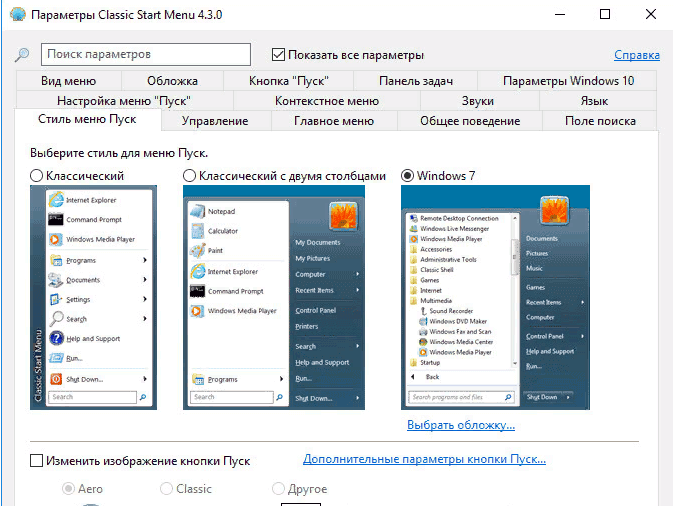Viewport: 673px width, 506px height.
Task: Click Sound Recorder icon in Windows 7 preview
Action: [x=423, y=311]
